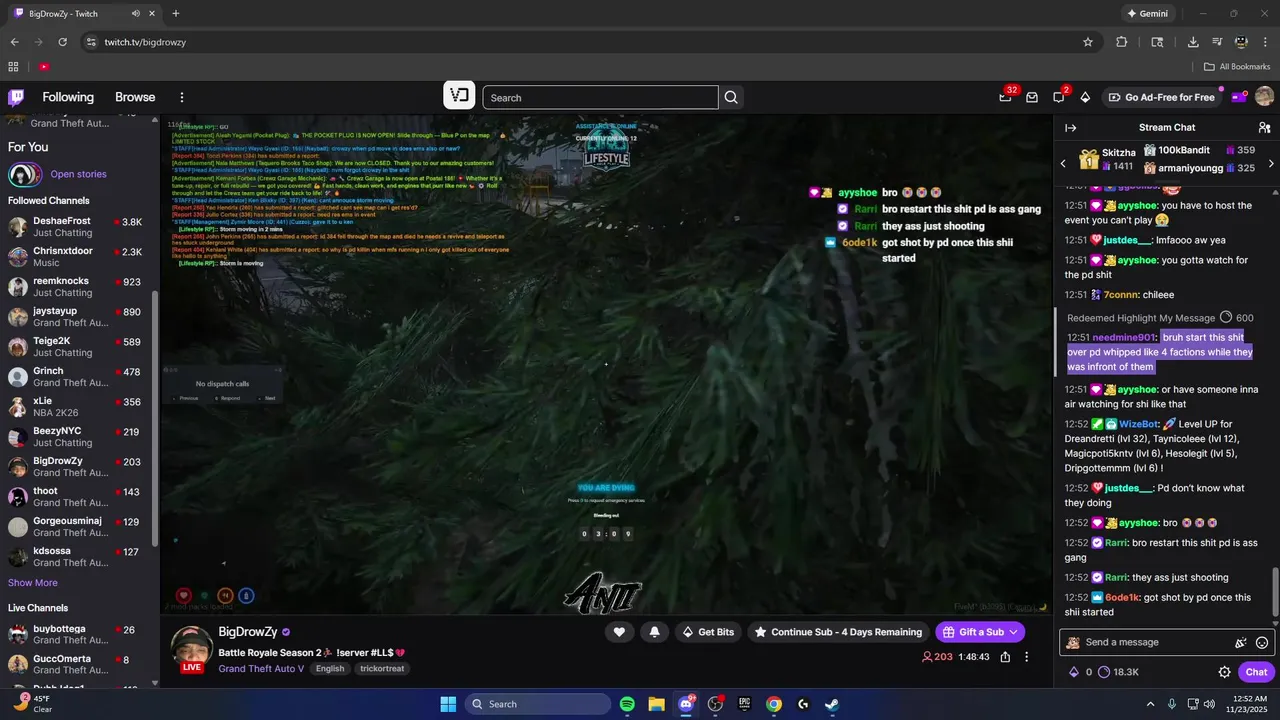1280x720 pixels.
Task: Open jaystayup followed channel
Action: (x=78, y=317)
